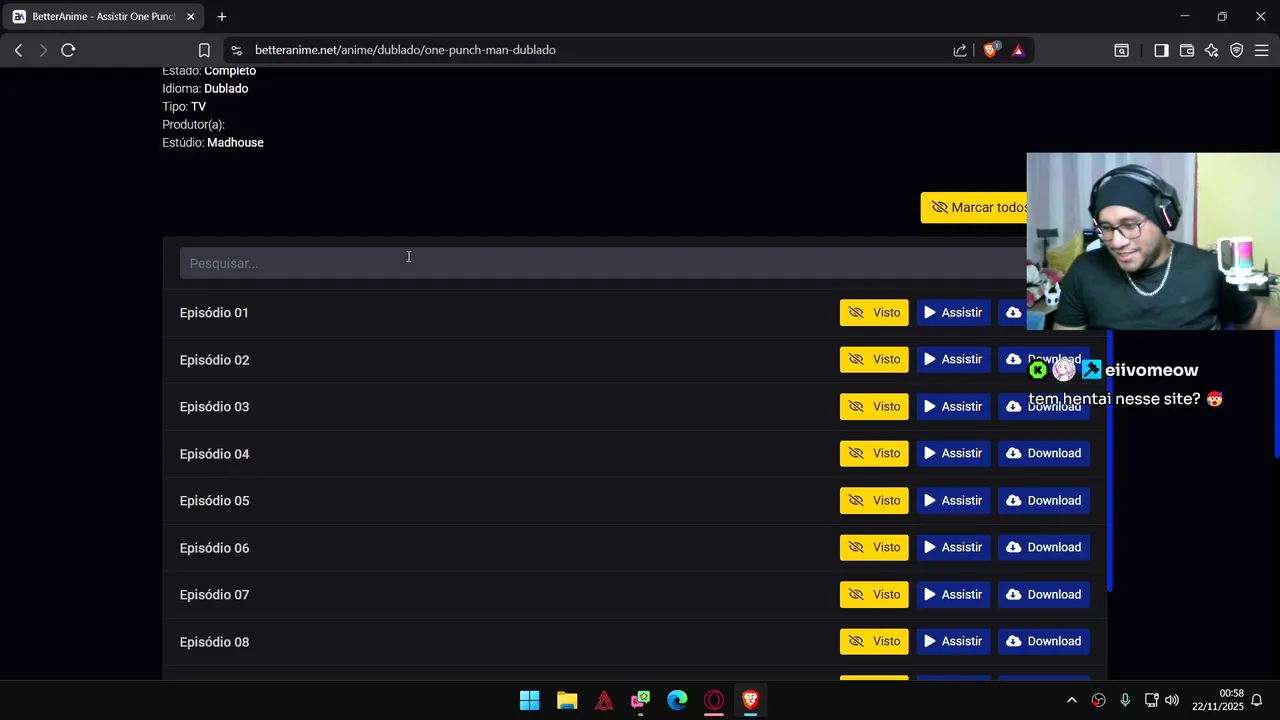Screen dimensions: 1280x720
Task: Click the address bar URL
Action: click(405, 50)
